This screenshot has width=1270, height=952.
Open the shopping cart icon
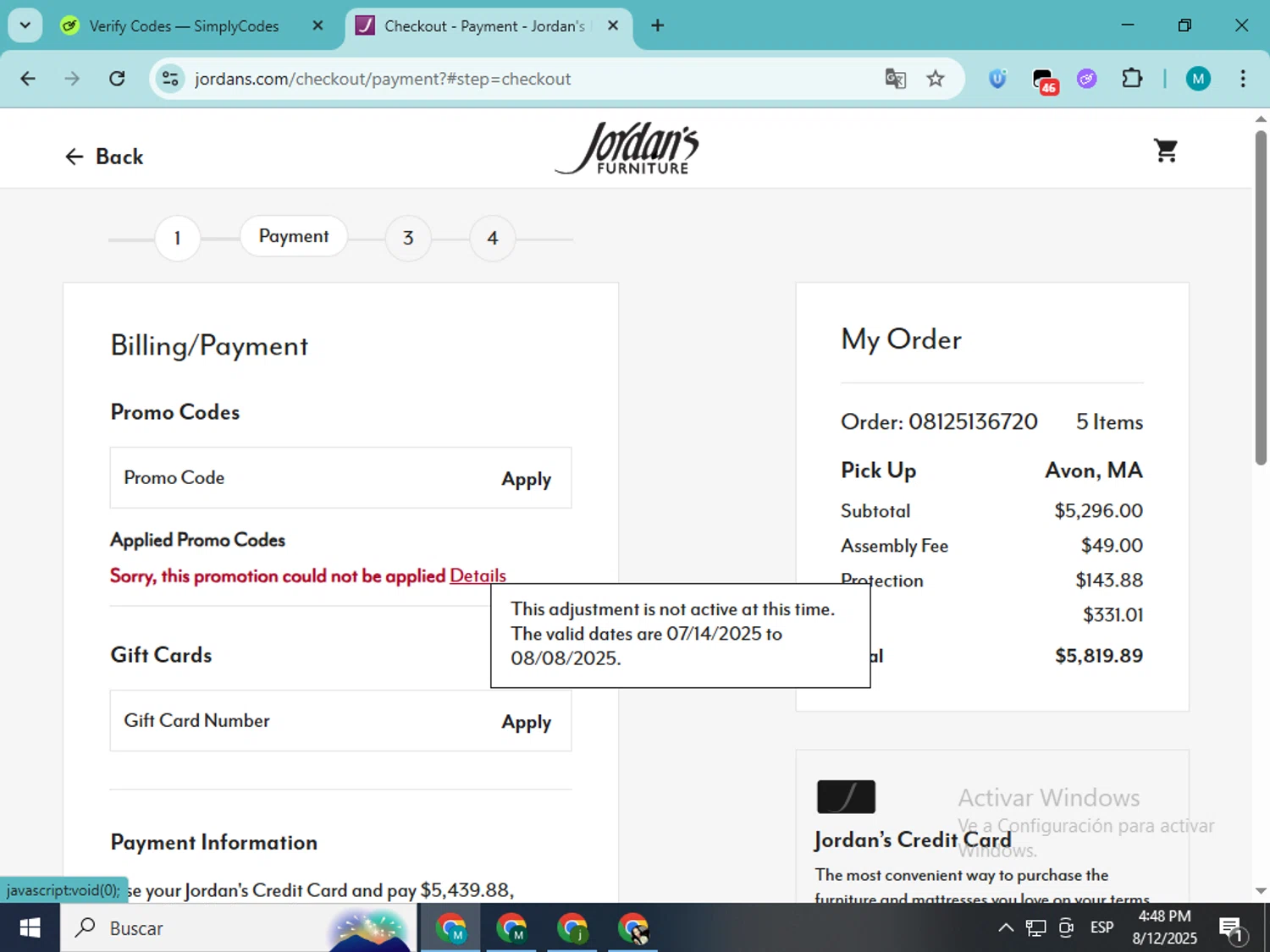pos(1166,151)
